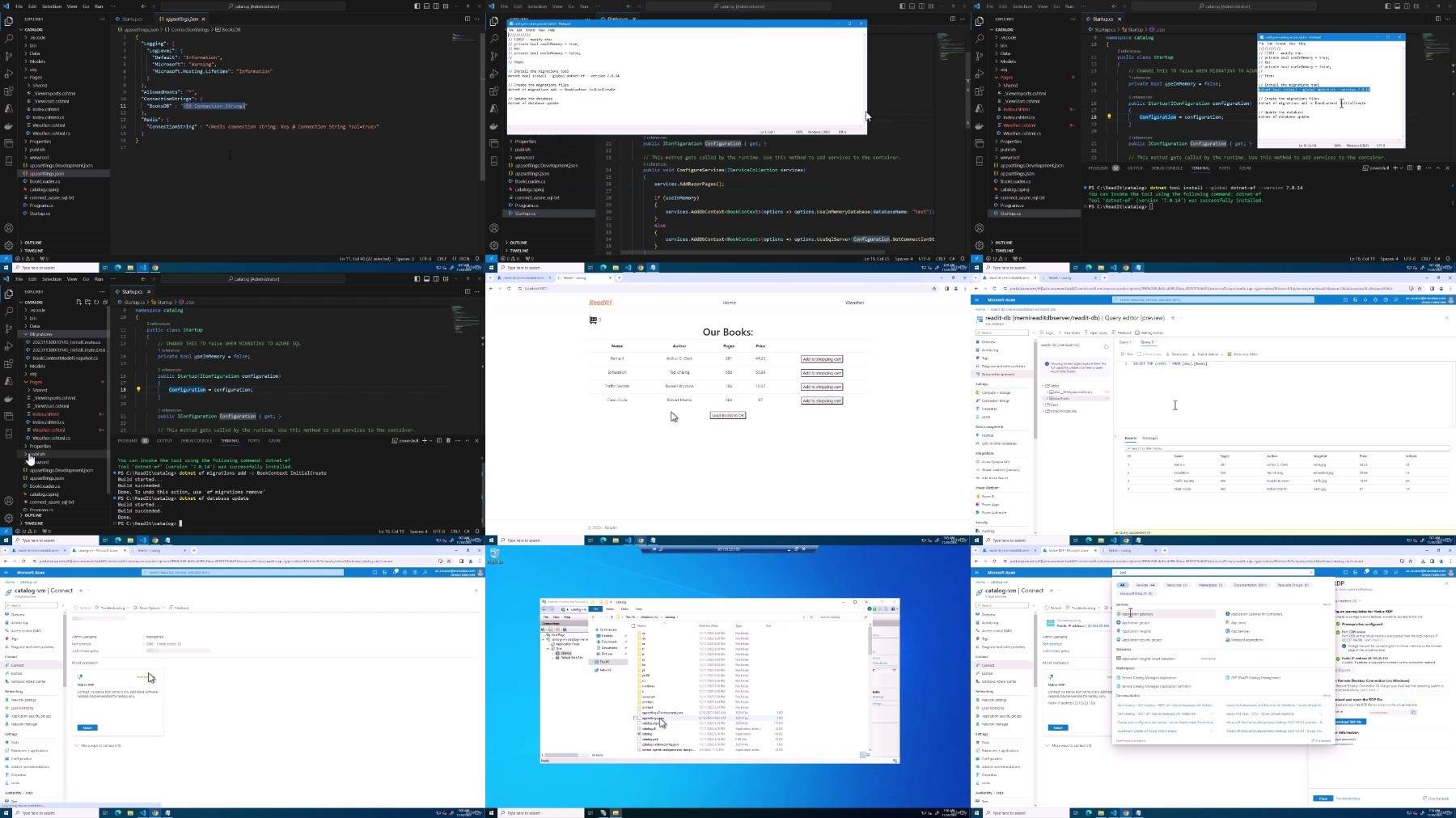Screen dimensions: 1456x818
Task: Click the notifications bell beside the JSON status entry
Action: click(477, 259)
